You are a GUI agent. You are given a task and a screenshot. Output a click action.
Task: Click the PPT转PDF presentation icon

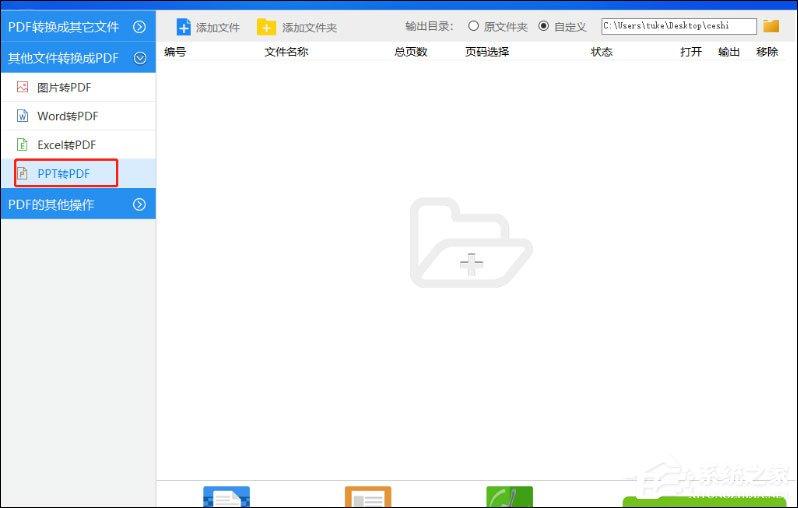click(22, 174)
